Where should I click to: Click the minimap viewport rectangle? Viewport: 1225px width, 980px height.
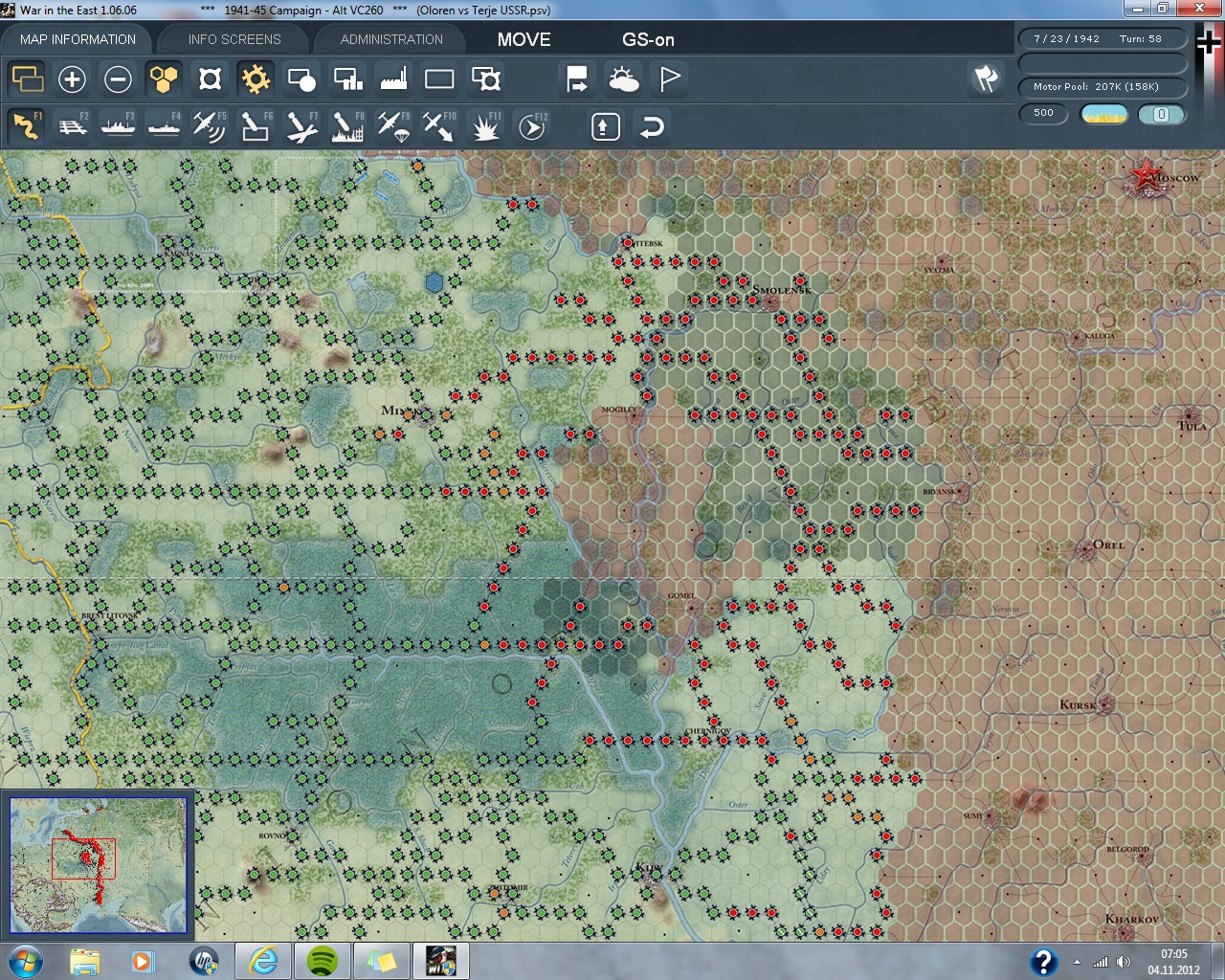click(83, 858)
